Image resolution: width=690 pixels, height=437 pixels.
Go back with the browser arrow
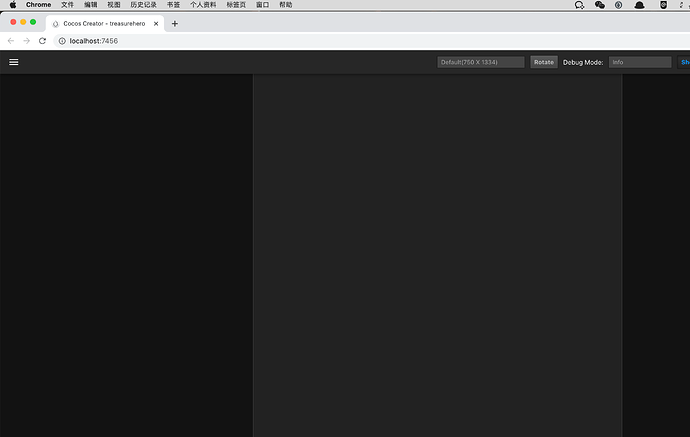tap(11, 41)
